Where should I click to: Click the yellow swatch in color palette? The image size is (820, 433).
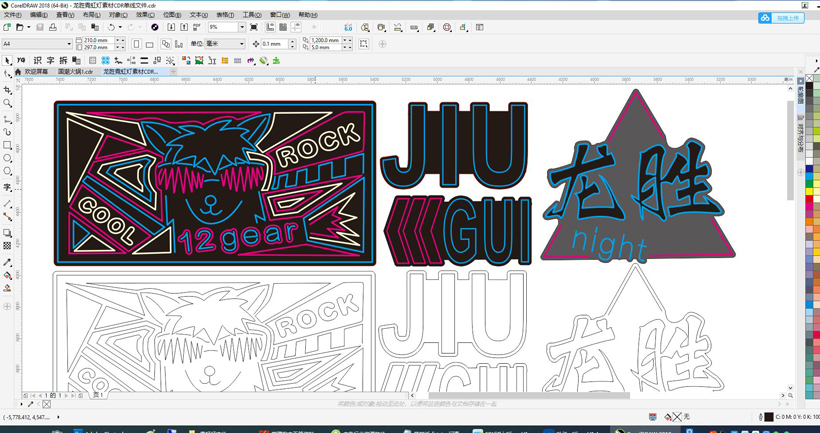tap(809, 191)
